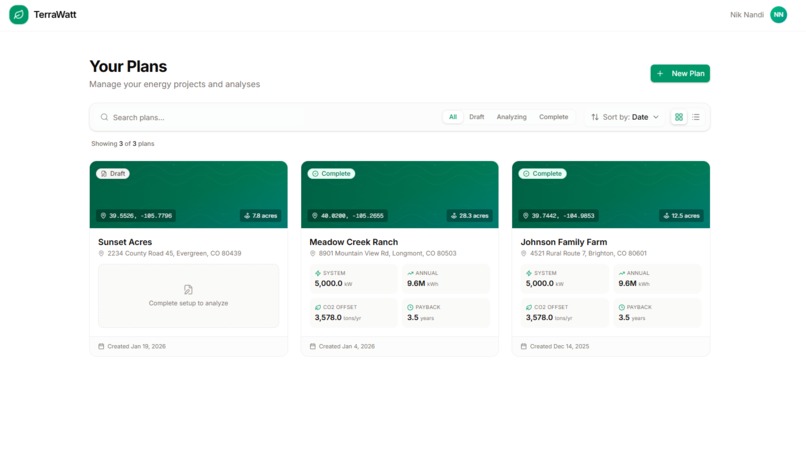Open the Sunset Acres card banner
Image resolution: width=806 pixels, height=458 pixels.
pos(189,194)
